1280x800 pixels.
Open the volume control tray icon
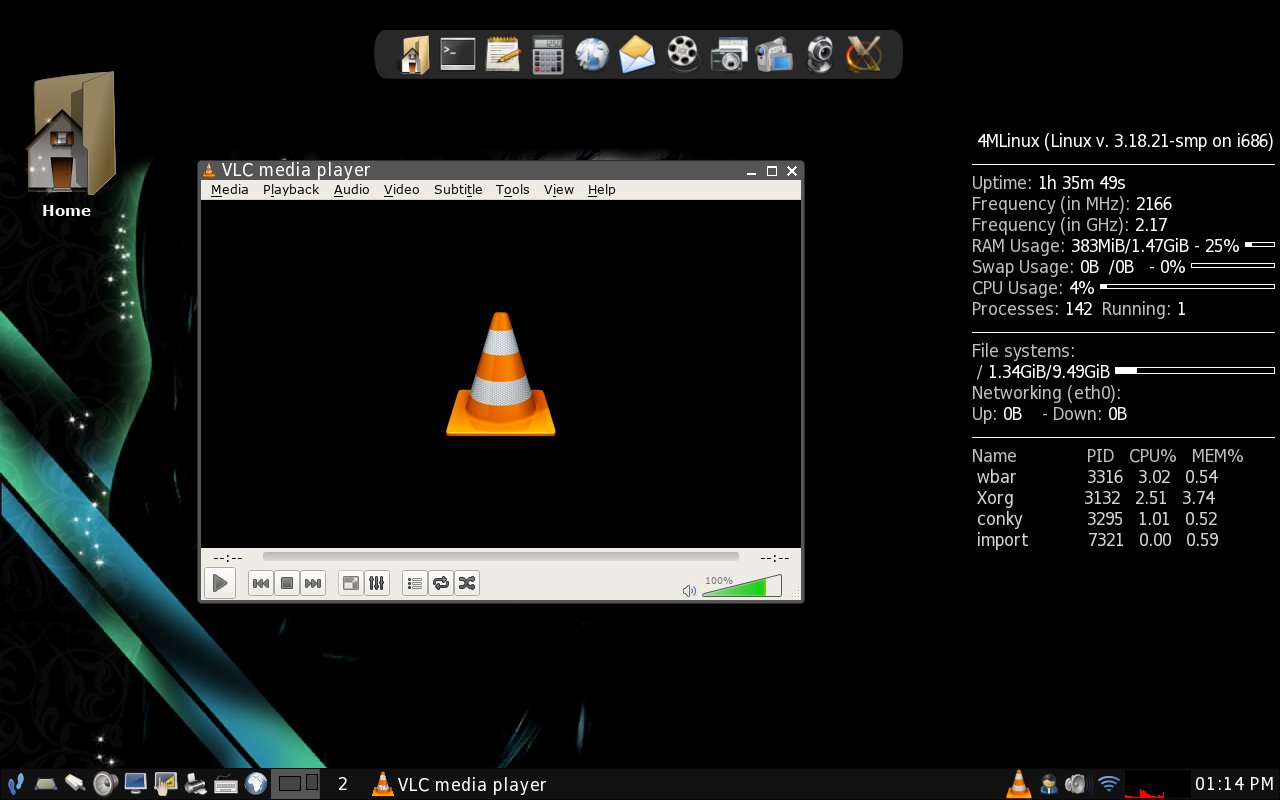[1077, 784]
